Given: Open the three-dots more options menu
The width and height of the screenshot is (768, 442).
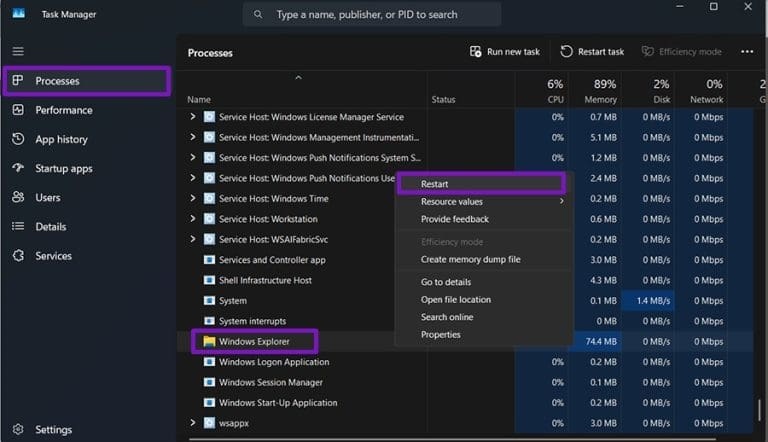Looking at the screenshot, I should pos(747,51).
